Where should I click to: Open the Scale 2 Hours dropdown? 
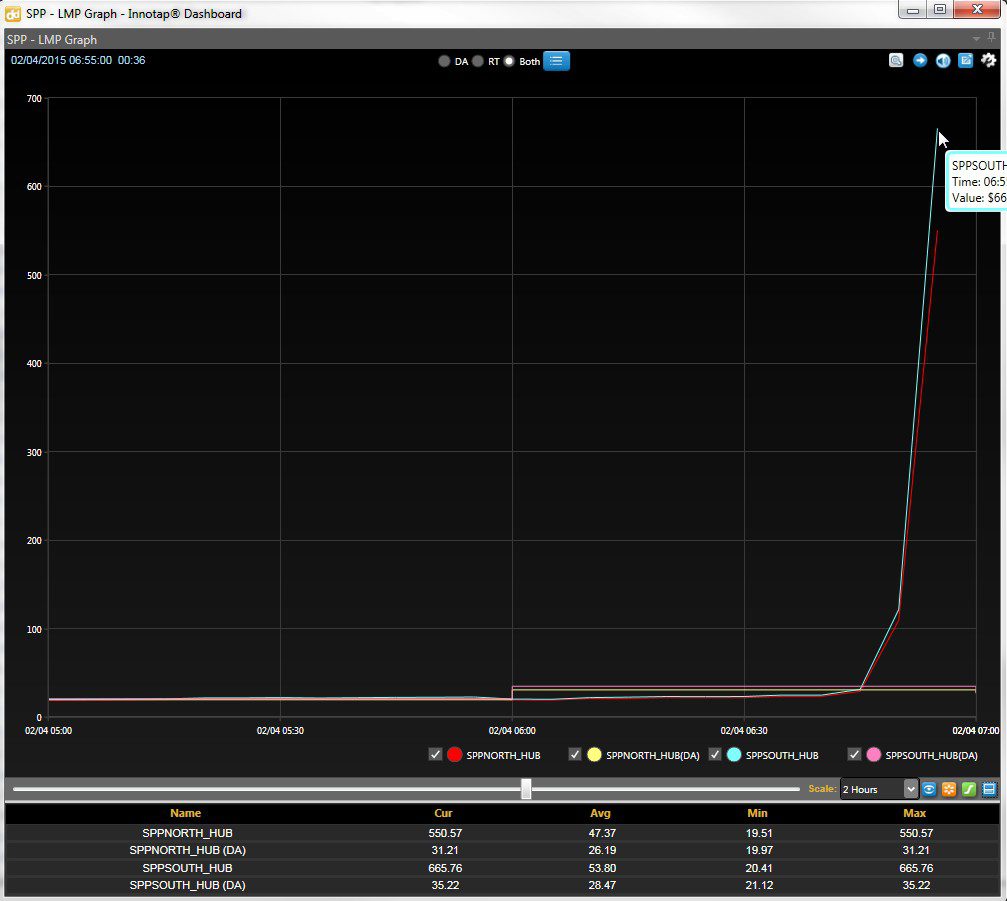pos(879,789)
